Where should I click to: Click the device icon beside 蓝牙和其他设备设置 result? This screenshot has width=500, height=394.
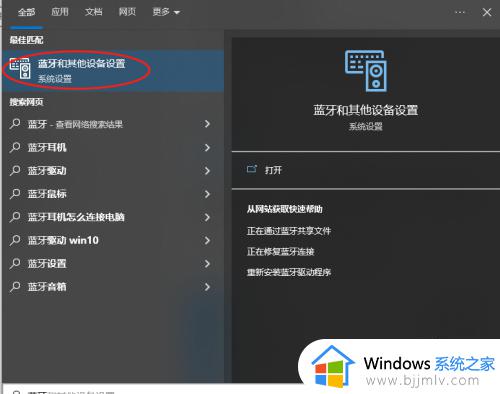(20, 68)
